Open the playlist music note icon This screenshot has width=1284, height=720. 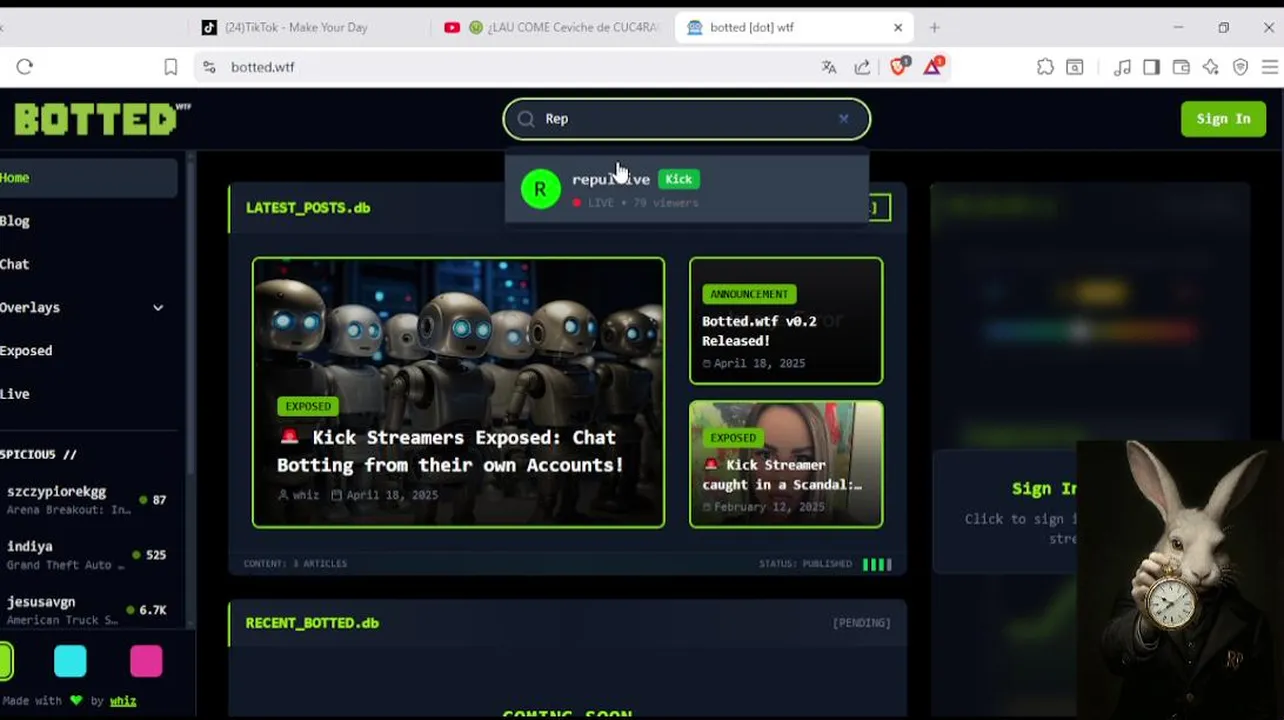pyautogui.click(x=1122, y=67)
